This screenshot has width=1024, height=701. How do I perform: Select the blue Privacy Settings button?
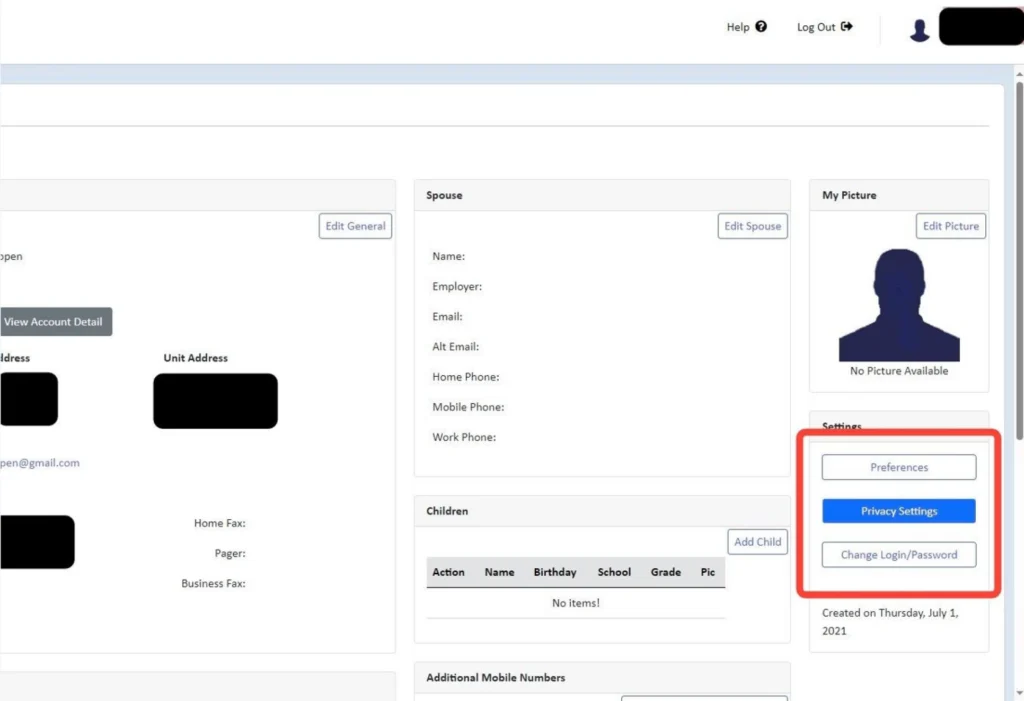coord(898,511)
